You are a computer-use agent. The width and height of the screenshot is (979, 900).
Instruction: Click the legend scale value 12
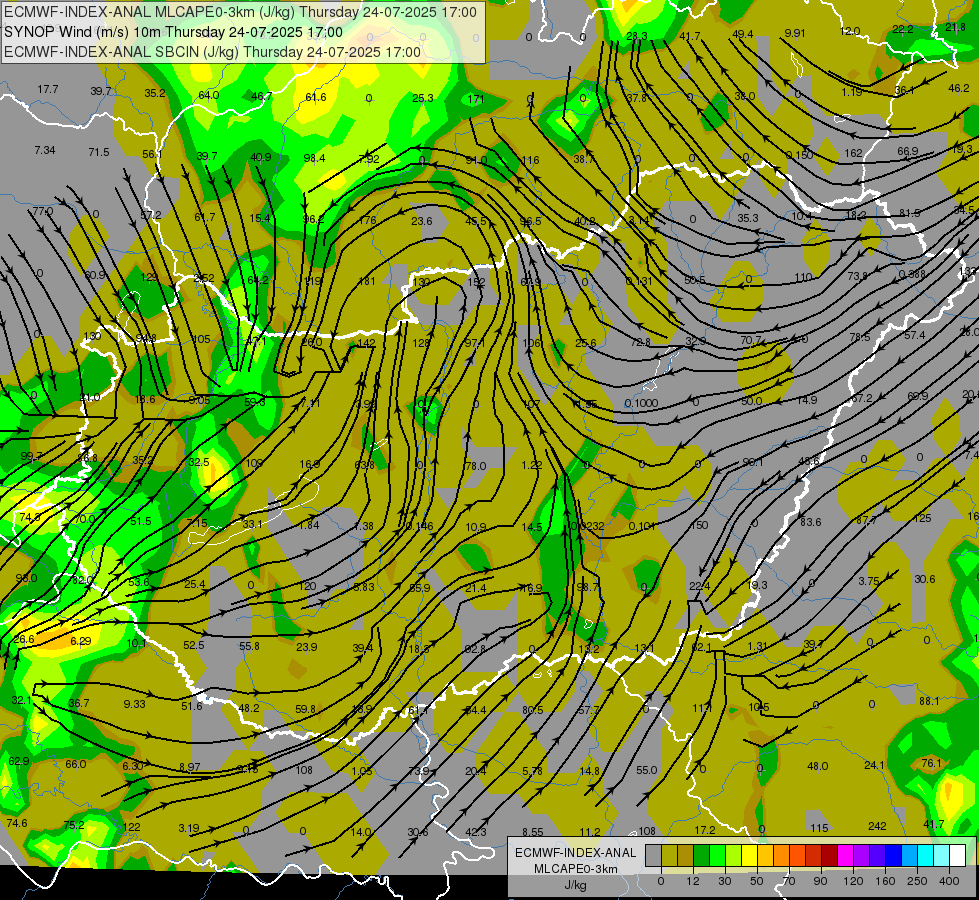tap(693, 881)
